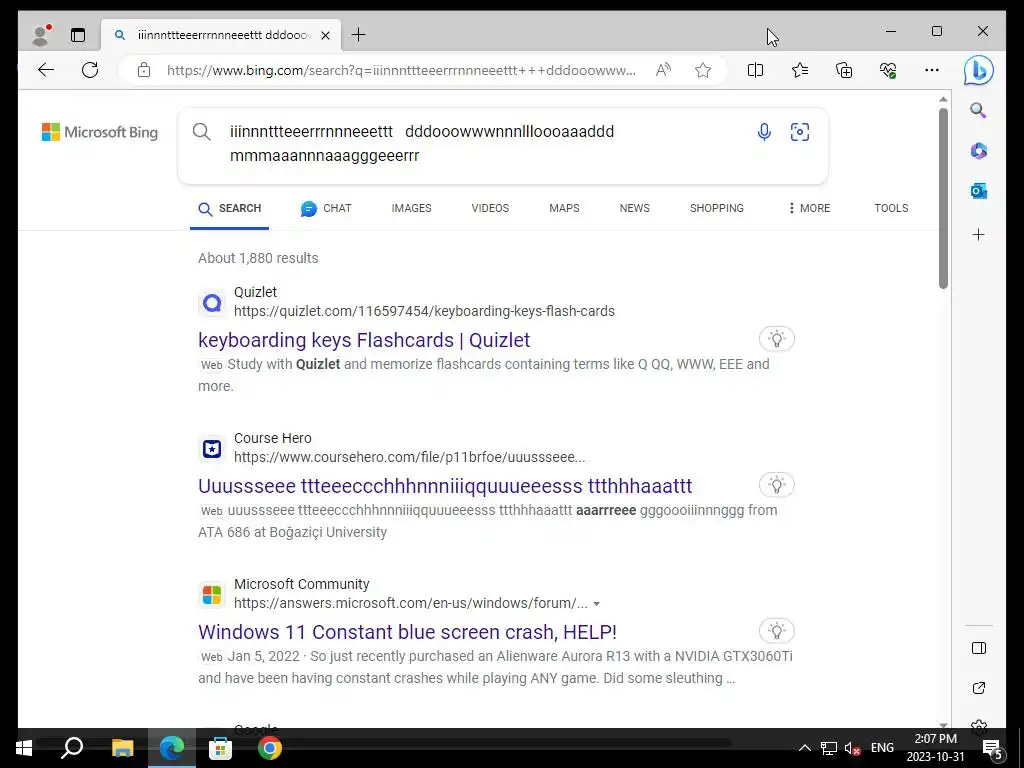Screen dimensions: 1024x768
Task: Open Browser essentials heart icon
Action: click(888, 70)
